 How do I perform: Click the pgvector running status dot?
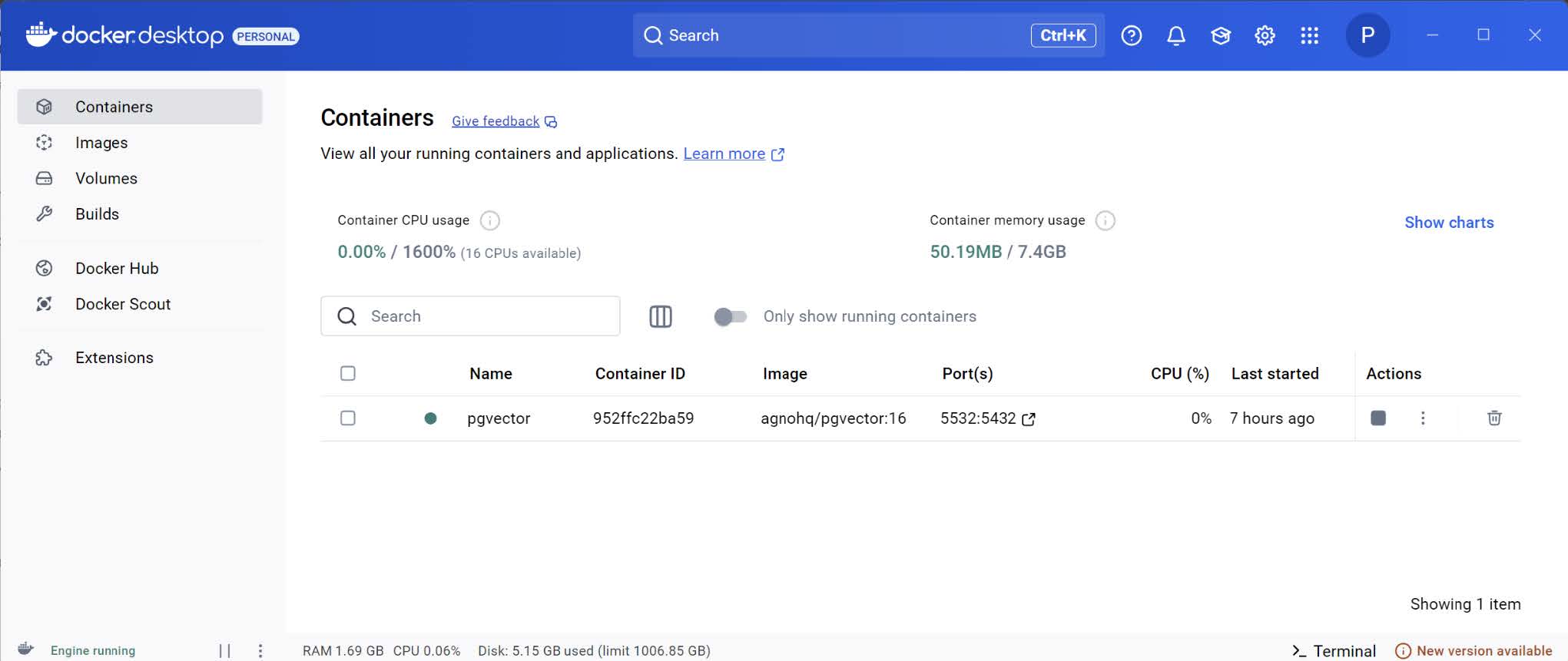(430, 418)
